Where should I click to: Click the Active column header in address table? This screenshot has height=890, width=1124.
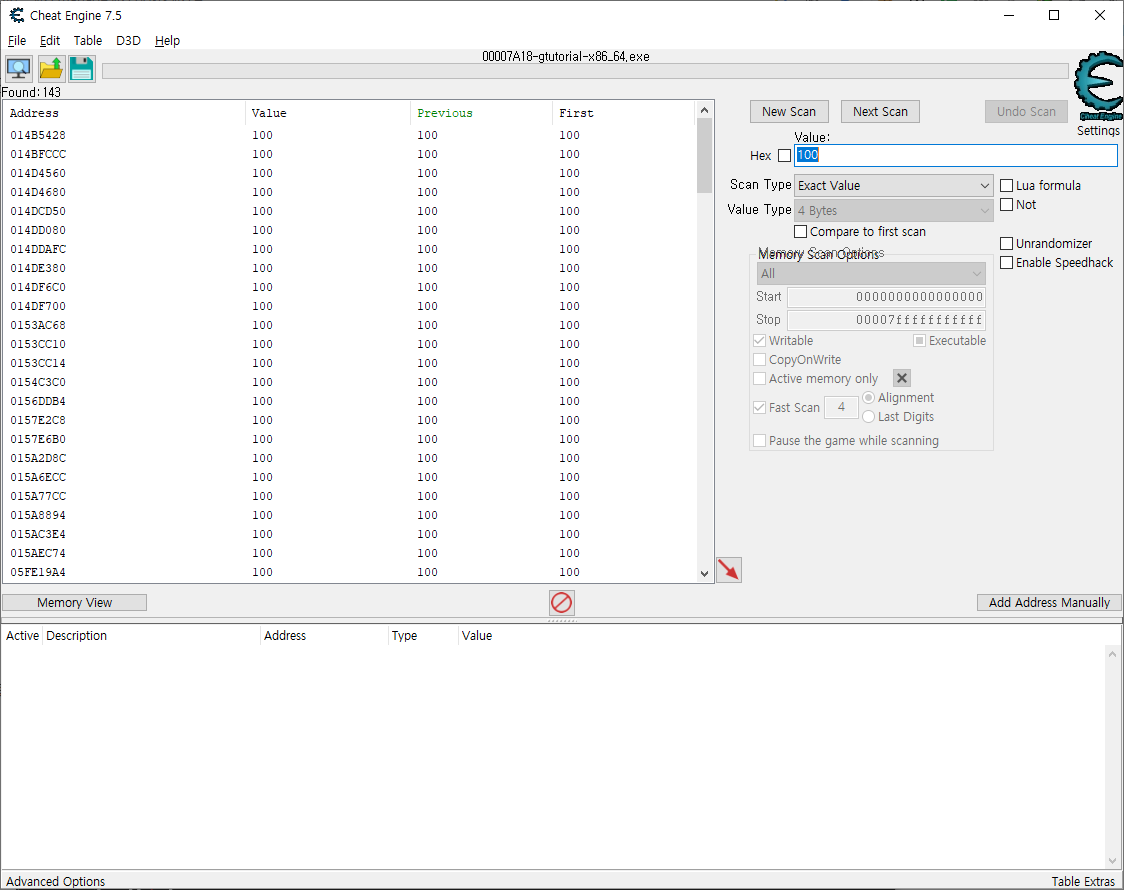pyautogui.click(x=22, y=636)
